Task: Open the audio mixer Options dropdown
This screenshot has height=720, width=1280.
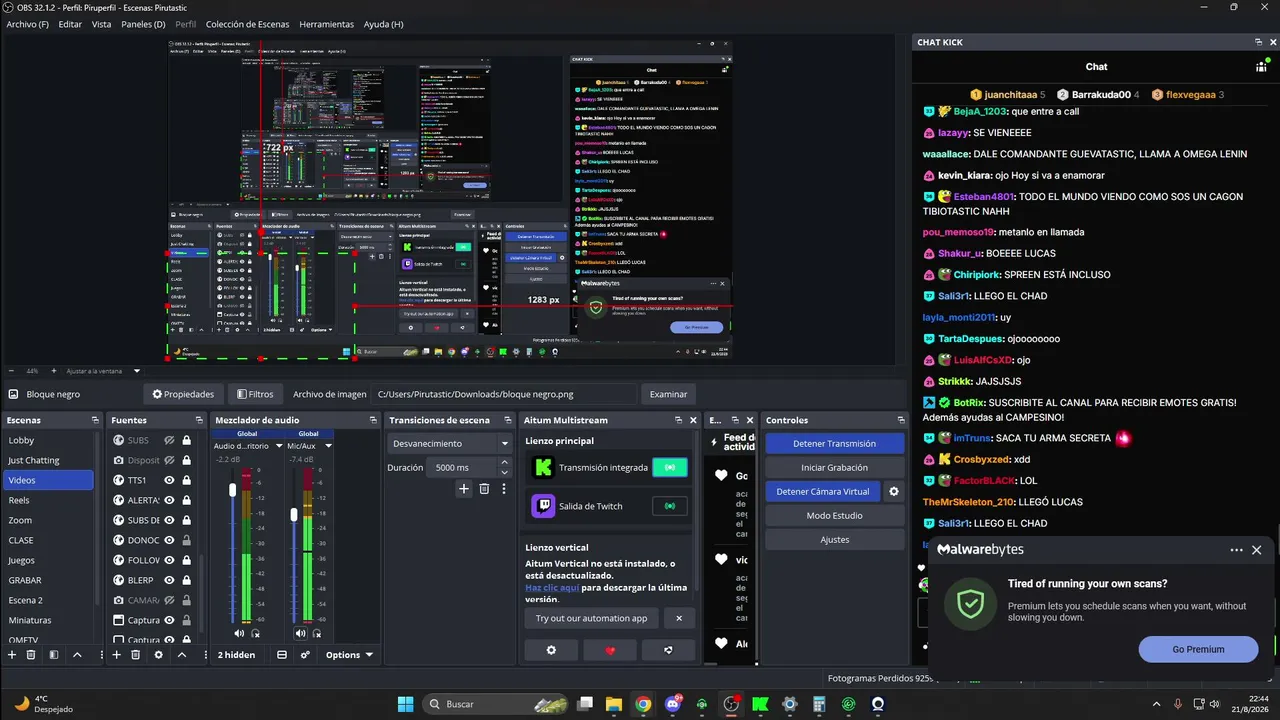Action: coord(349,655)
